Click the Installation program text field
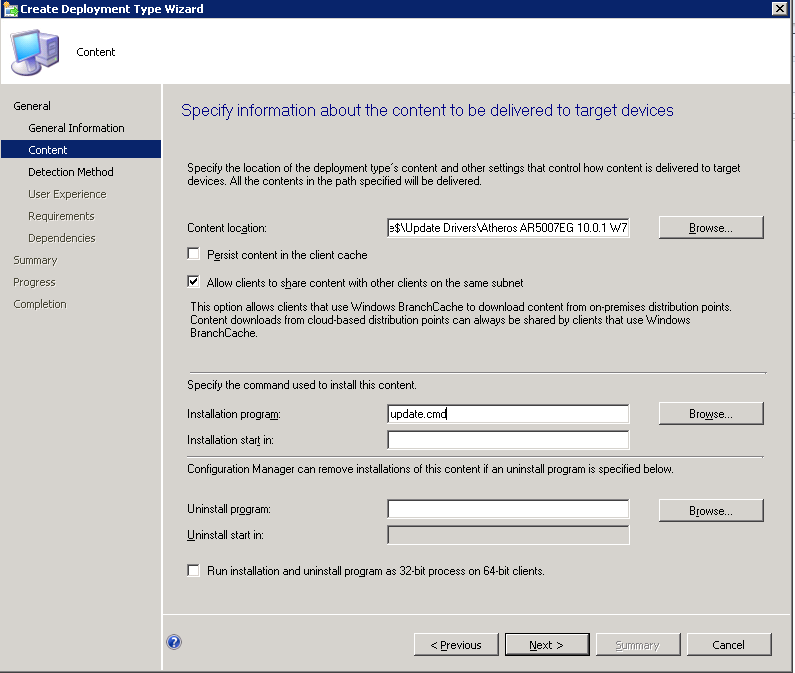The height and width of the screenshot is (673, 795). (508, 413)
